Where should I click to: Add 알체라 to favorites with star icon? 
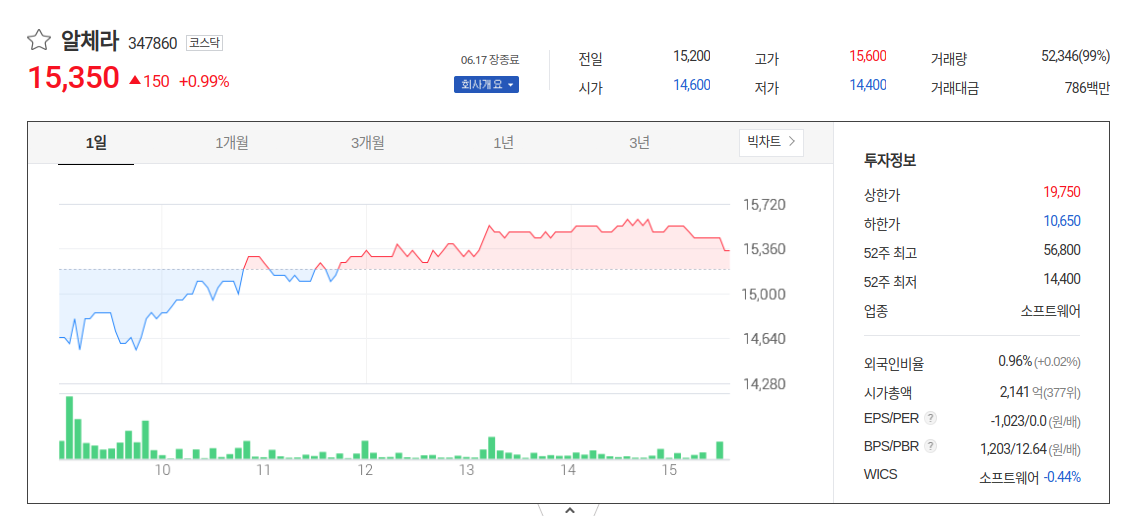click(39, 41)
